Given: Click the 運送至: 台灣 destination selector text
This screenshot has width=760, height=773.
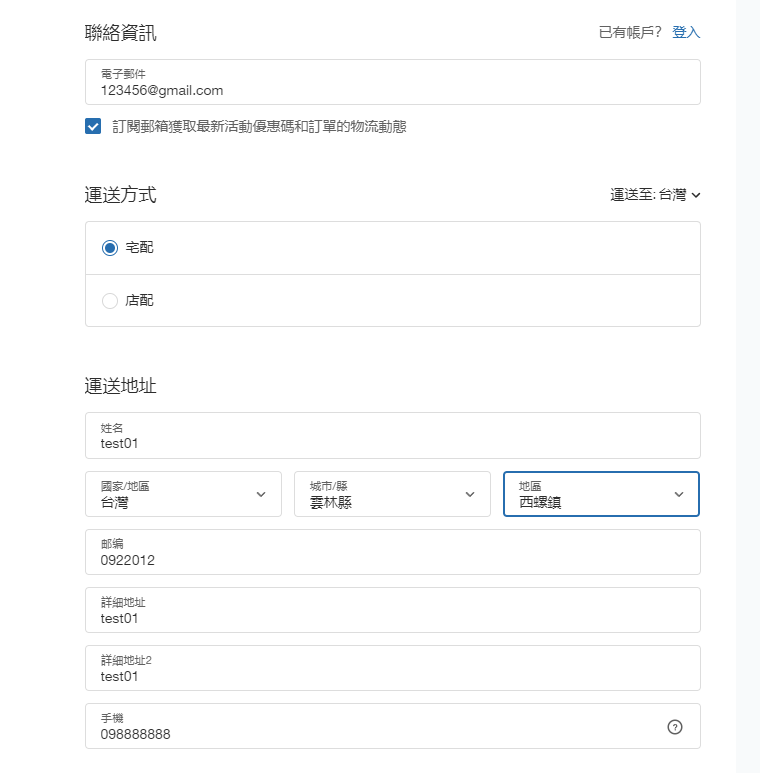Looking at the screenshot, I should 648,195.
